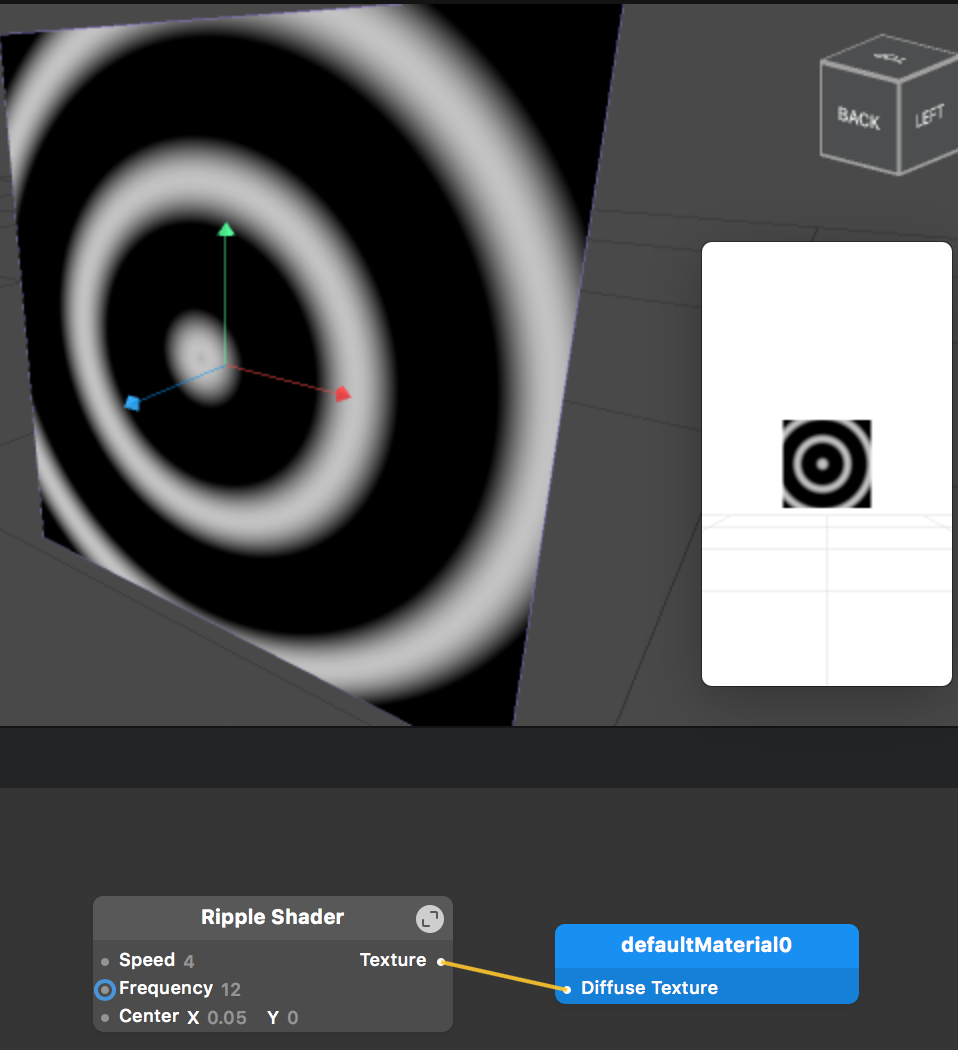
Task: Click the Center X value field showing 0.05
Action: [226, 1016]
